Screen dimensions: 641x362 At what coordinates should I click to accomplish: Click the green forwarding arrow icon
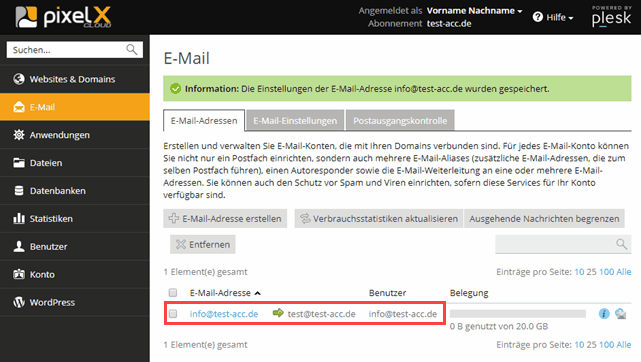point(278,313)
